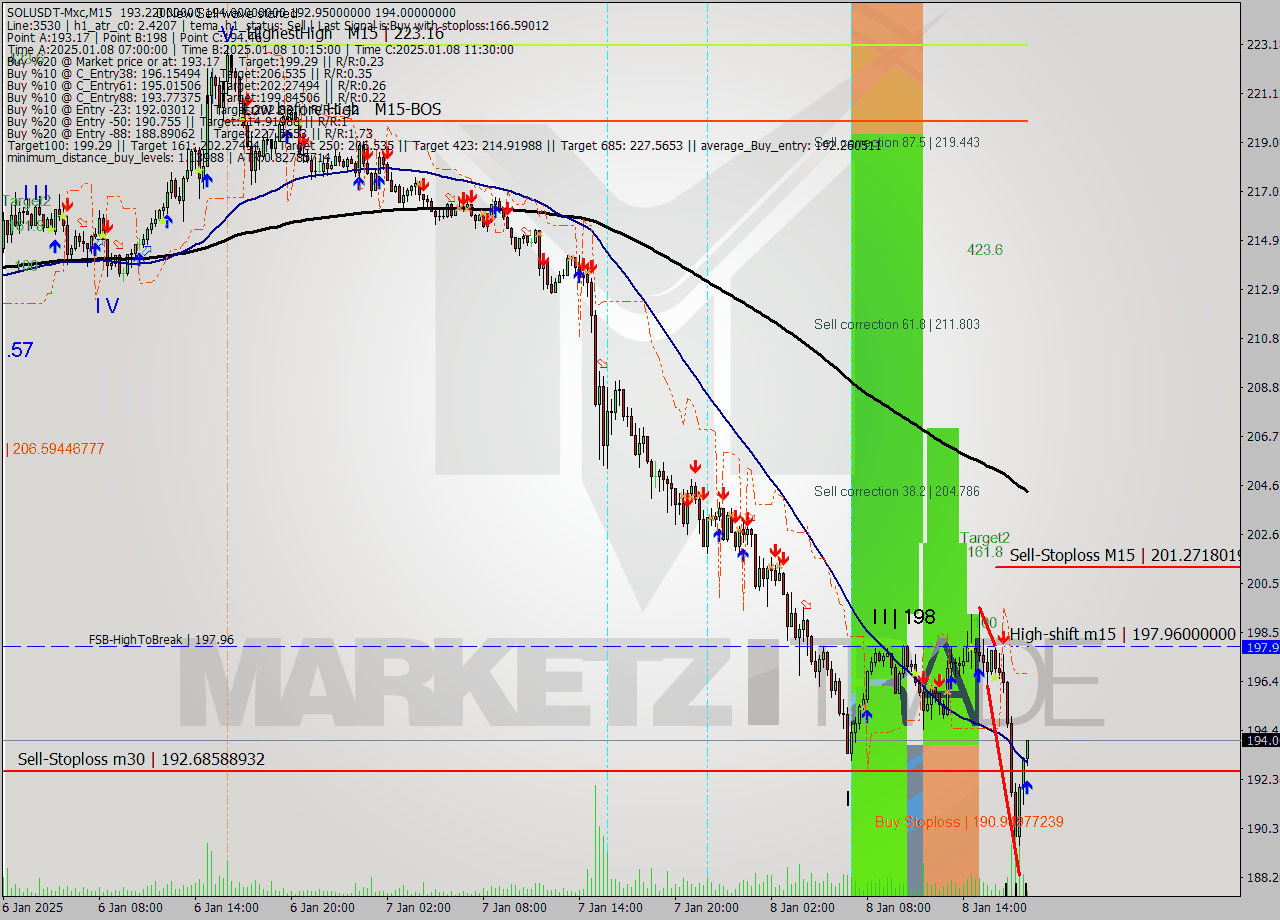Click the 190.3 price axis label

click(x=1261, y=828)
